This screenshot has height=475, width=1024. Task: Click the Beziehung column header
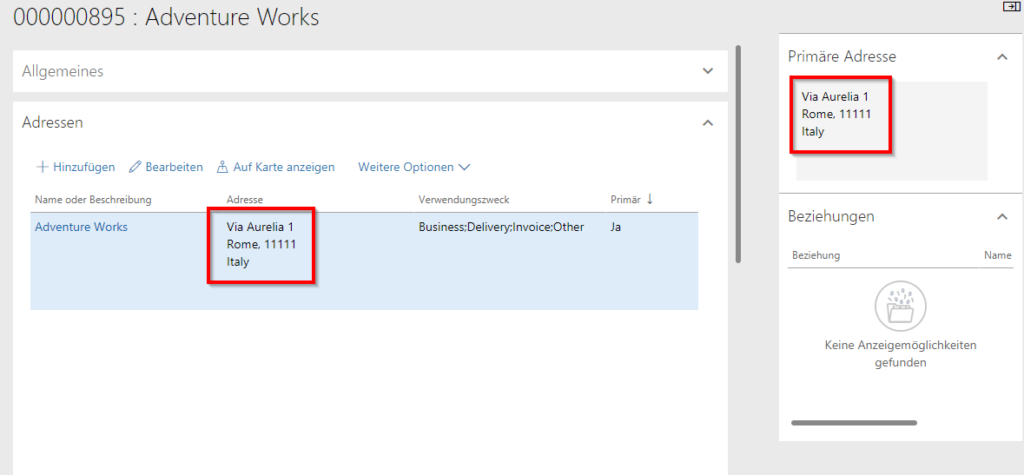816,256
